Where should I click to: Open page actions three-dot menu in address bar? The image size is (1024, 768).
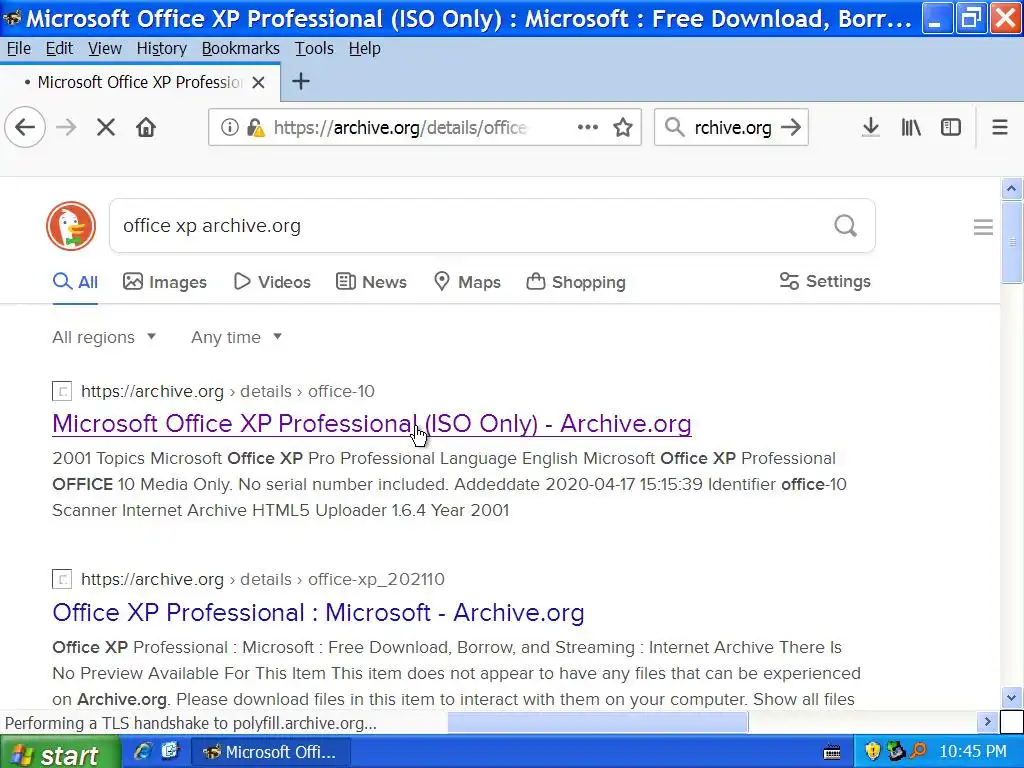point(588,127)
